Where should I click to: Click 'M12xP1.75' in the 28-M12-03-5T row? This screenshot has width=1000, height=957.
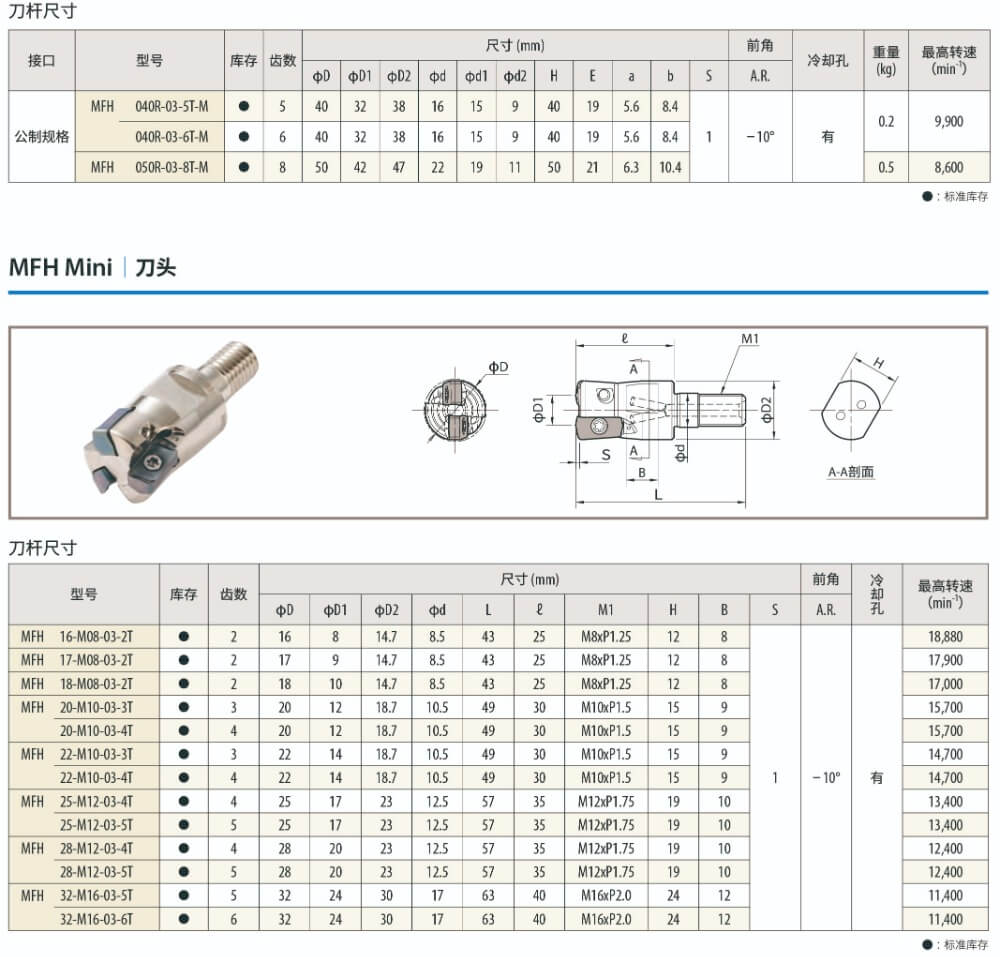pos(606,872)
